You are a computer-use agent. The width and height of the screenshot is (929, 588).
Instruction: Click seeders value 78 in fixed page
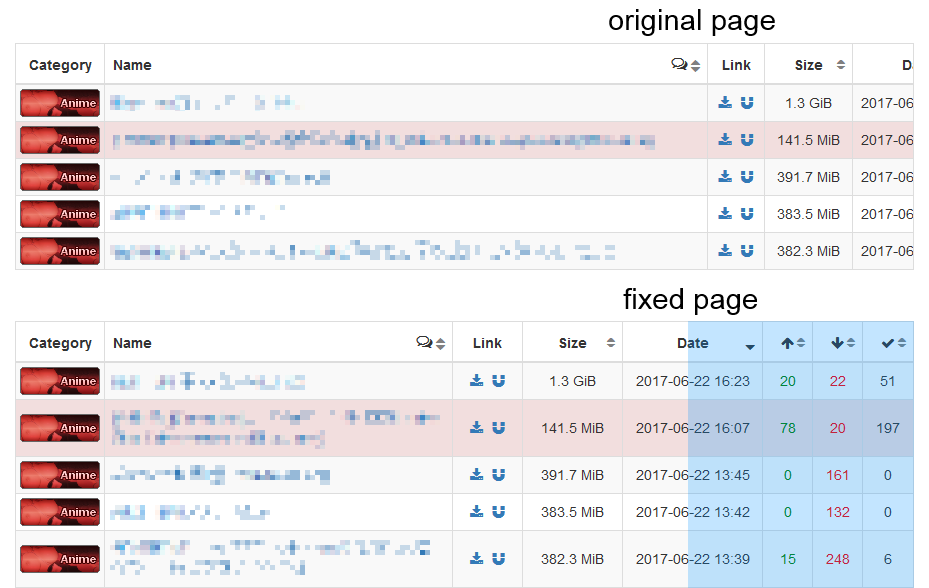[x=787, y=428]
